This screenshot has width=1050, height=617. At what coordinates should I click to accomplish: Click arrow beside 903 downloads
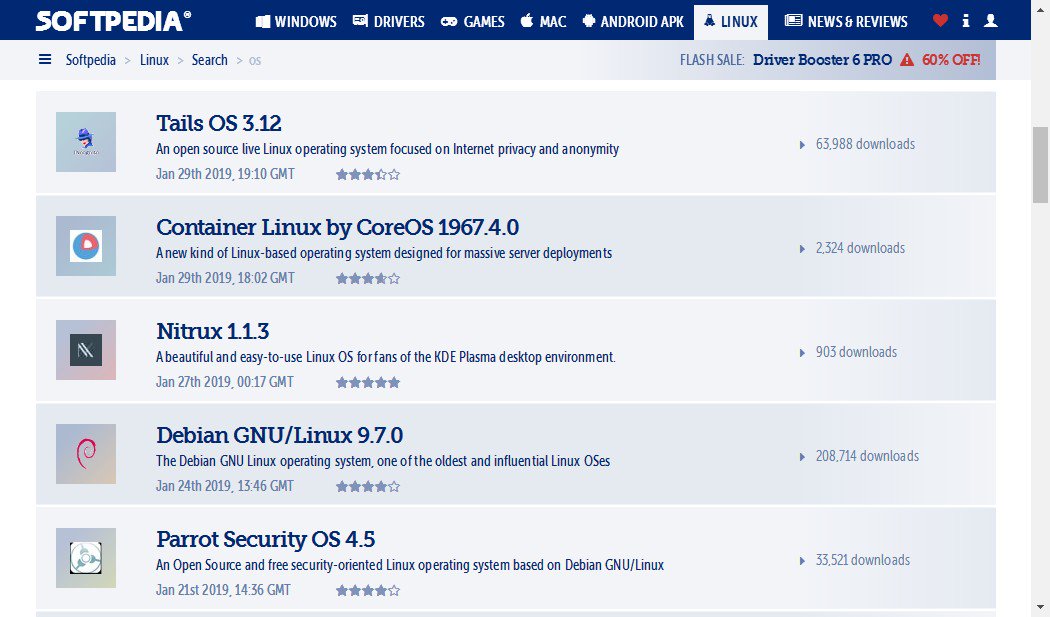pyautogui.click(x=802, y=352)
